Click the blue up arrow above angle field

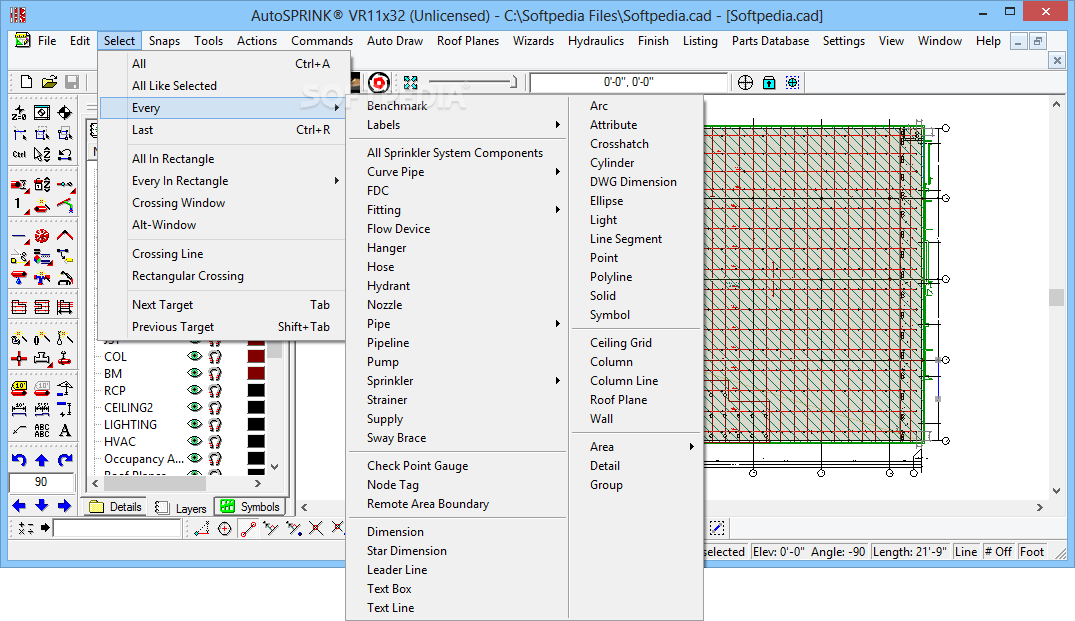click(x=42, y=460)
